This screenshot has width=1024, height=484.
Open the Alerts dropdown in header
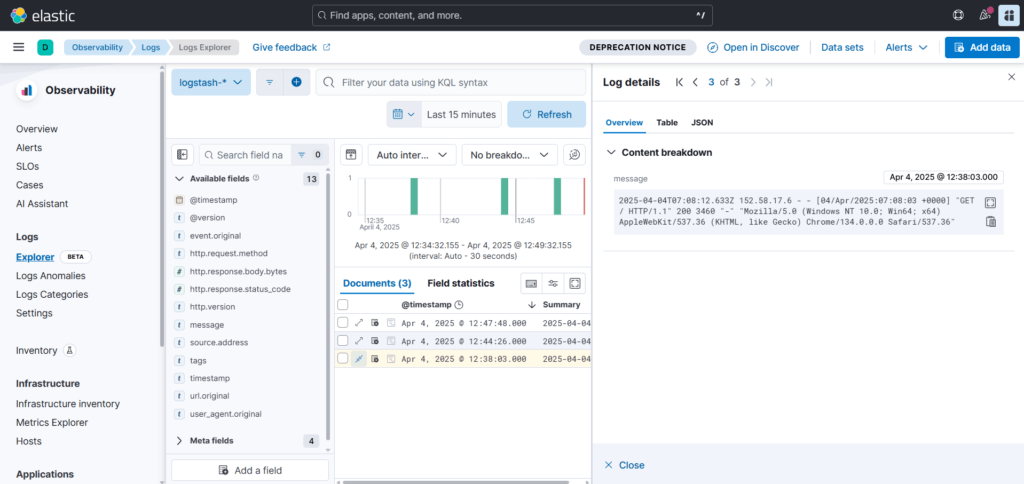906,47
